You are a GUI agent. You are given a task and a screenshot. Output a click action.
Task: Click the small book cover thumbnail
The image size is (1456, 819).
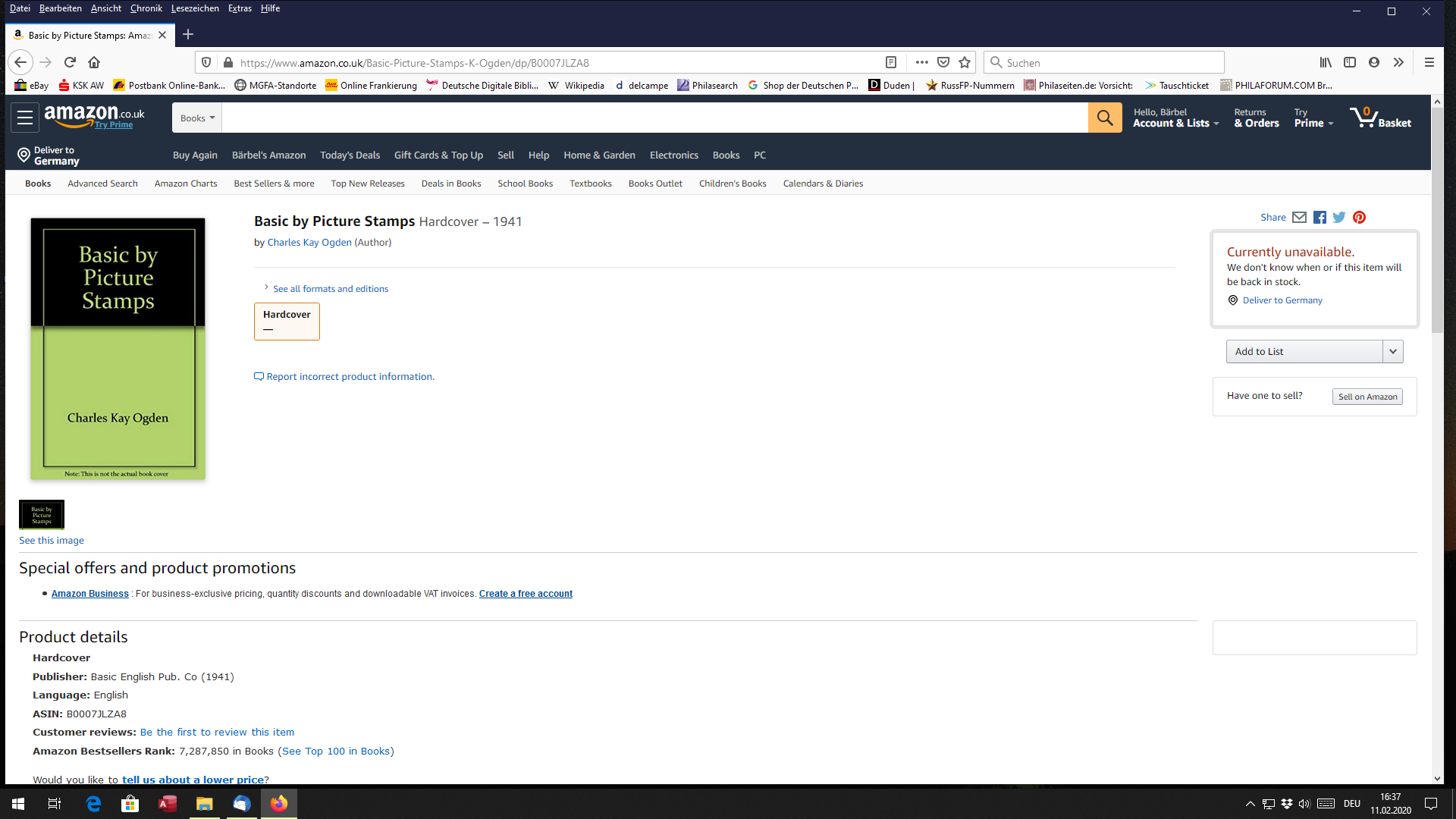(x=42, y=515)
